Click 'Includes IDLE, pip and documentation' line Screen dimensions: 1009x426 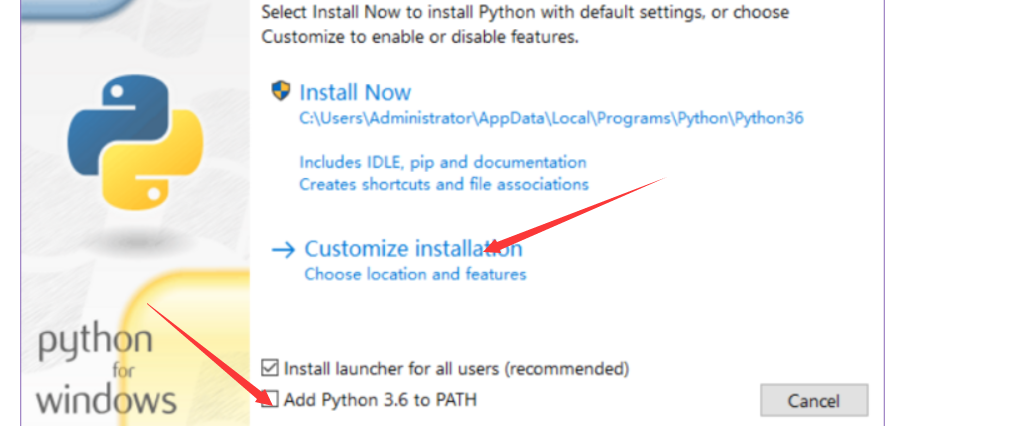(x=442, y=162)
